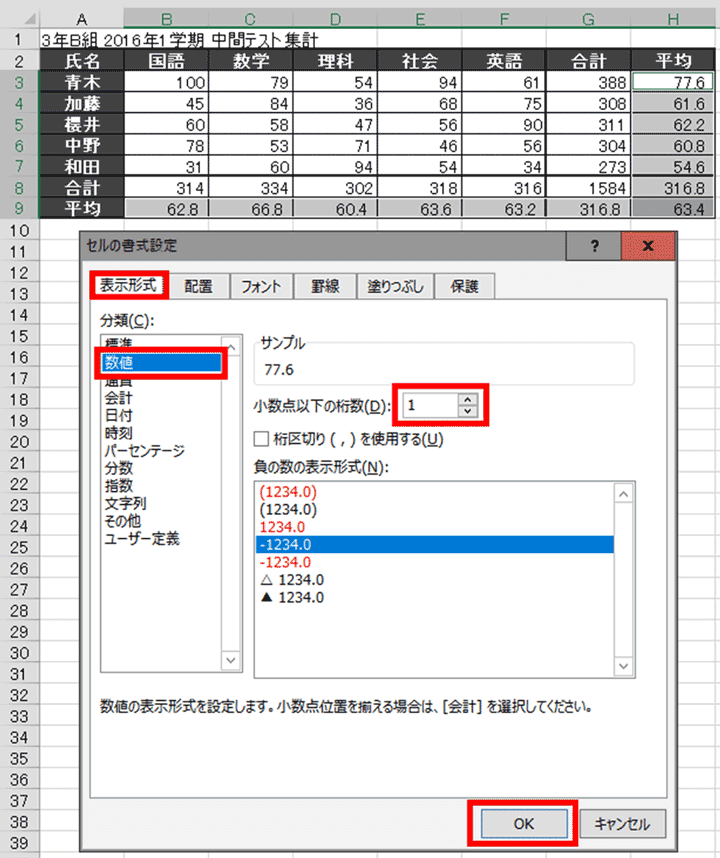Click the キャンセル button

click(x=623, y=824)
